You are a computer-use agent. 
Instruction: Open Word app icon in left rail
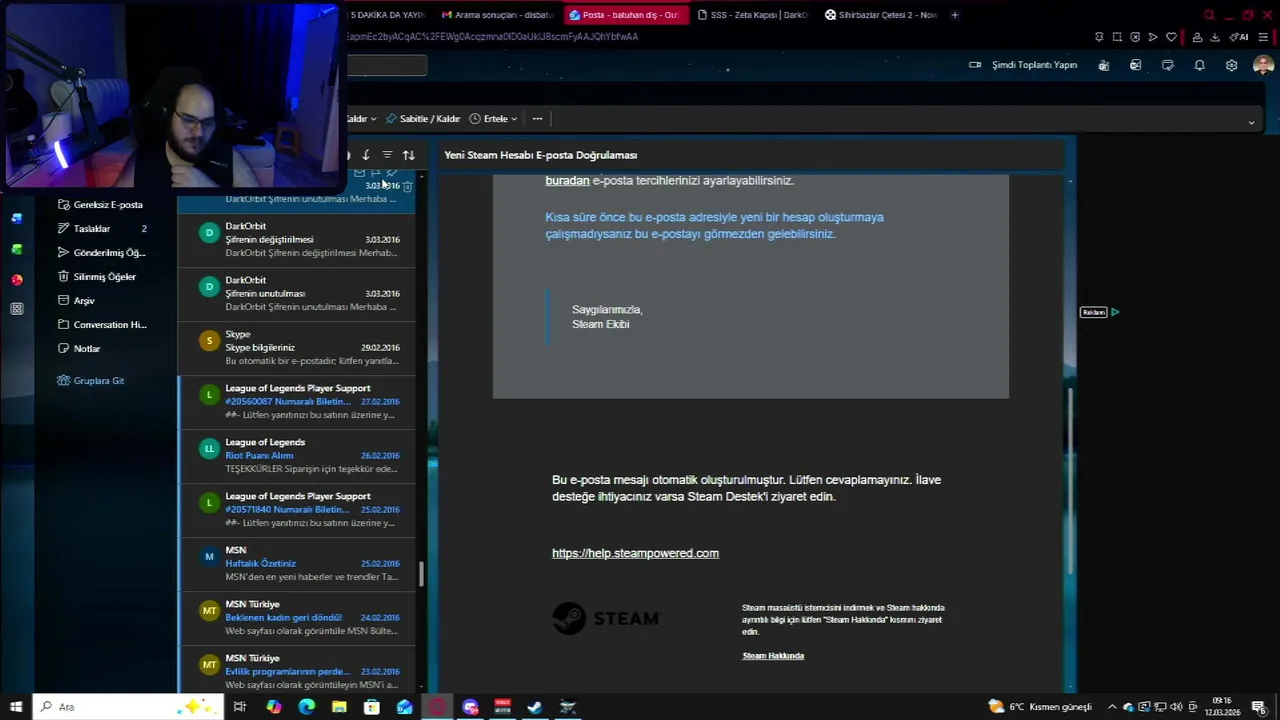[x=17, y=218]
